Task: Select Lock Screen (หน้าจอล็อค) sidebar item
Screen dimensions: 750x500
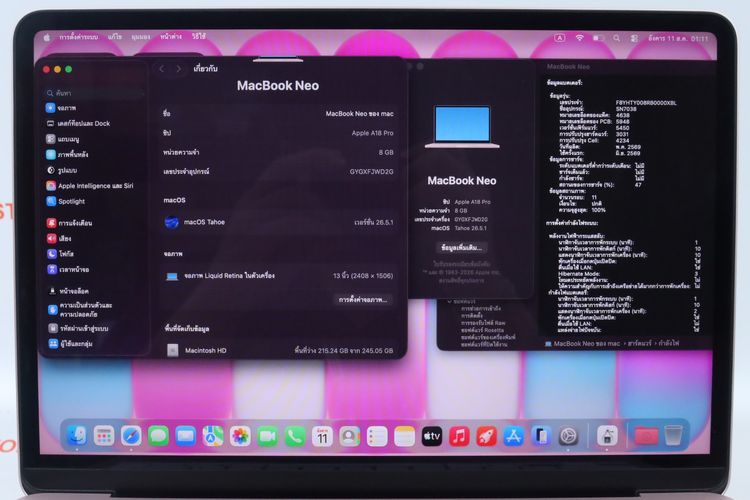Action: pyautogui.click(x=68, y=291)
